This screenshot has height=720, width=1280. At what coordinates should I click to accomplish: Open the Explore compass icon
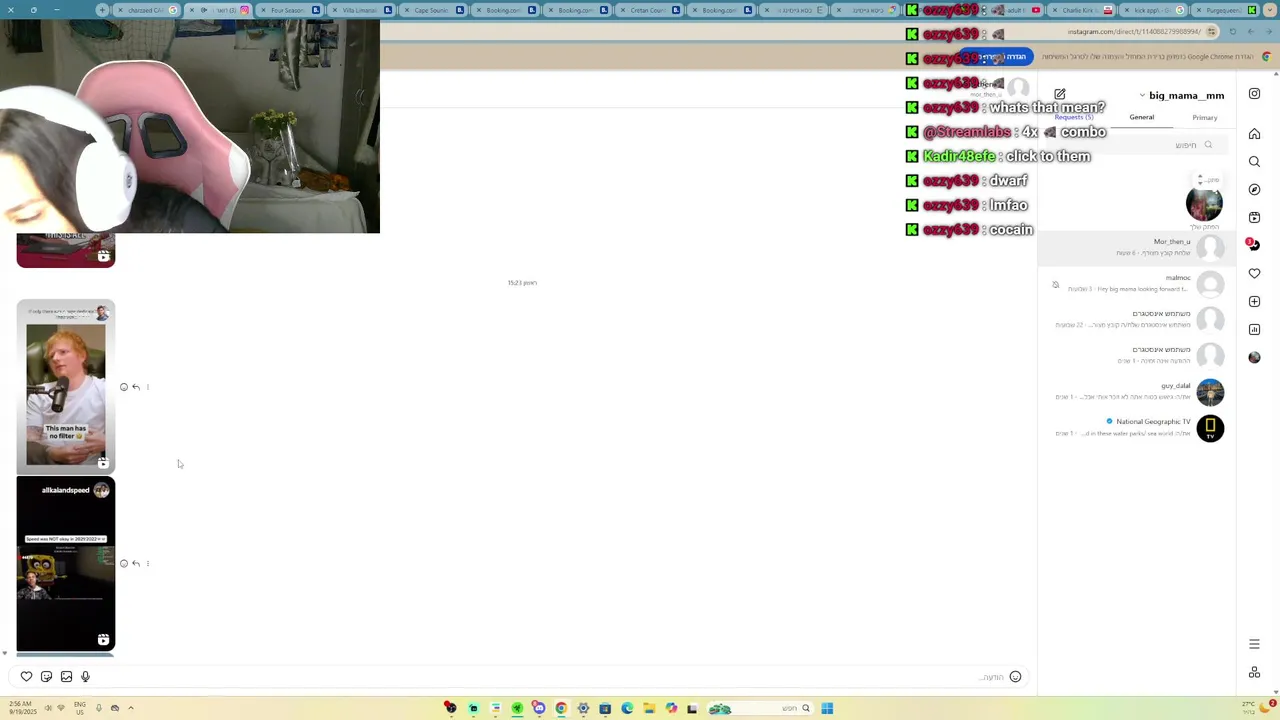[1254, 190]
